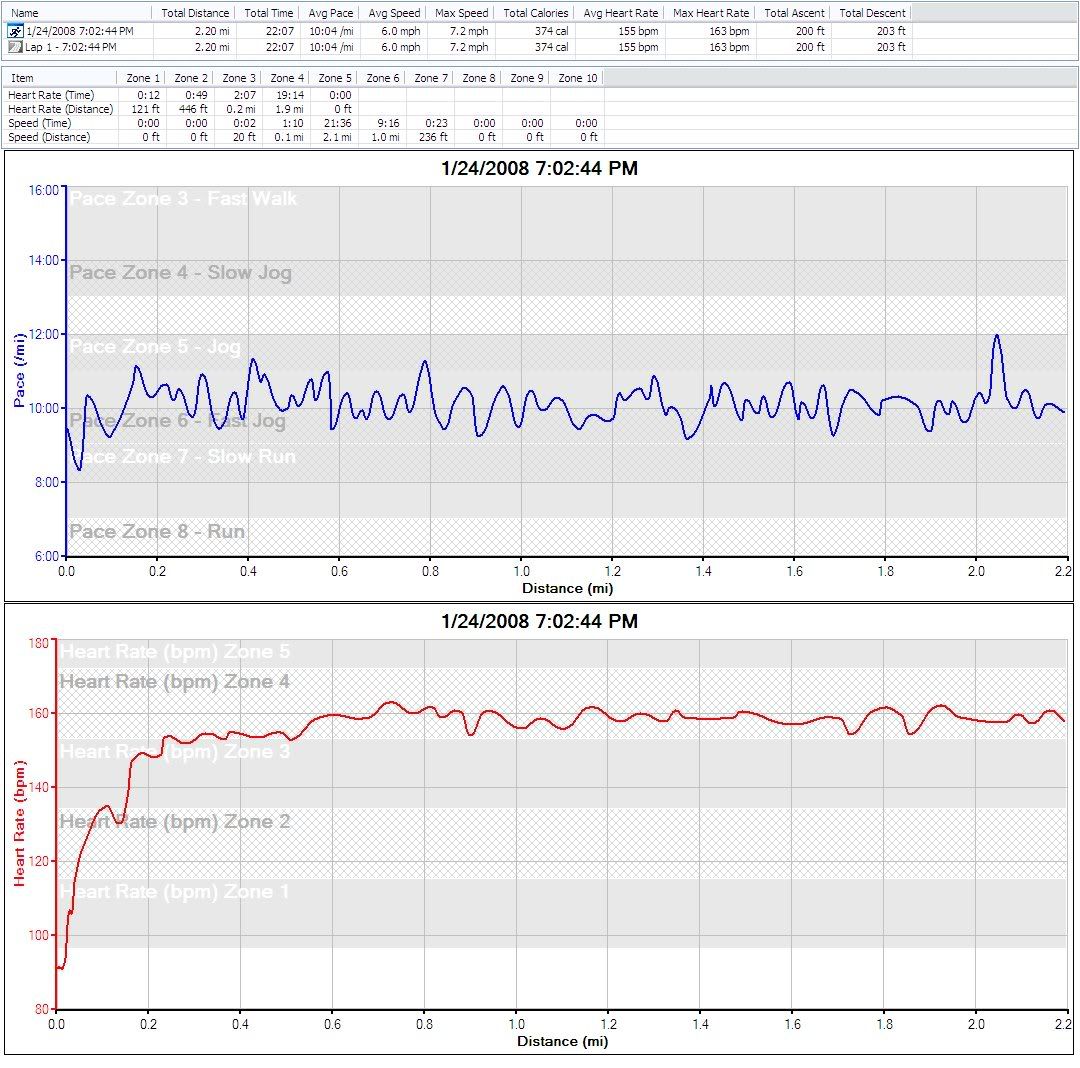Select the Heart Rate (Time) row
This screenshot has width=1080, height=1068.
[51, 94]
